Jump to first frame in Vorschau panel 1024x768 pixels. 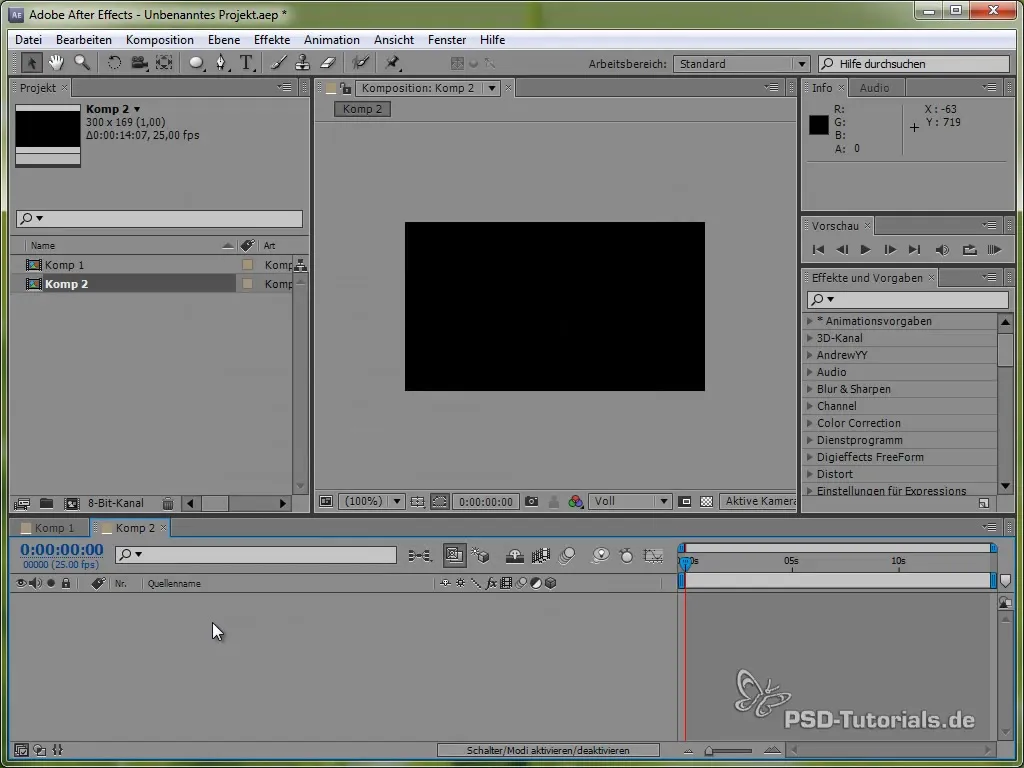pyautogui.click(x=818, y=249)
